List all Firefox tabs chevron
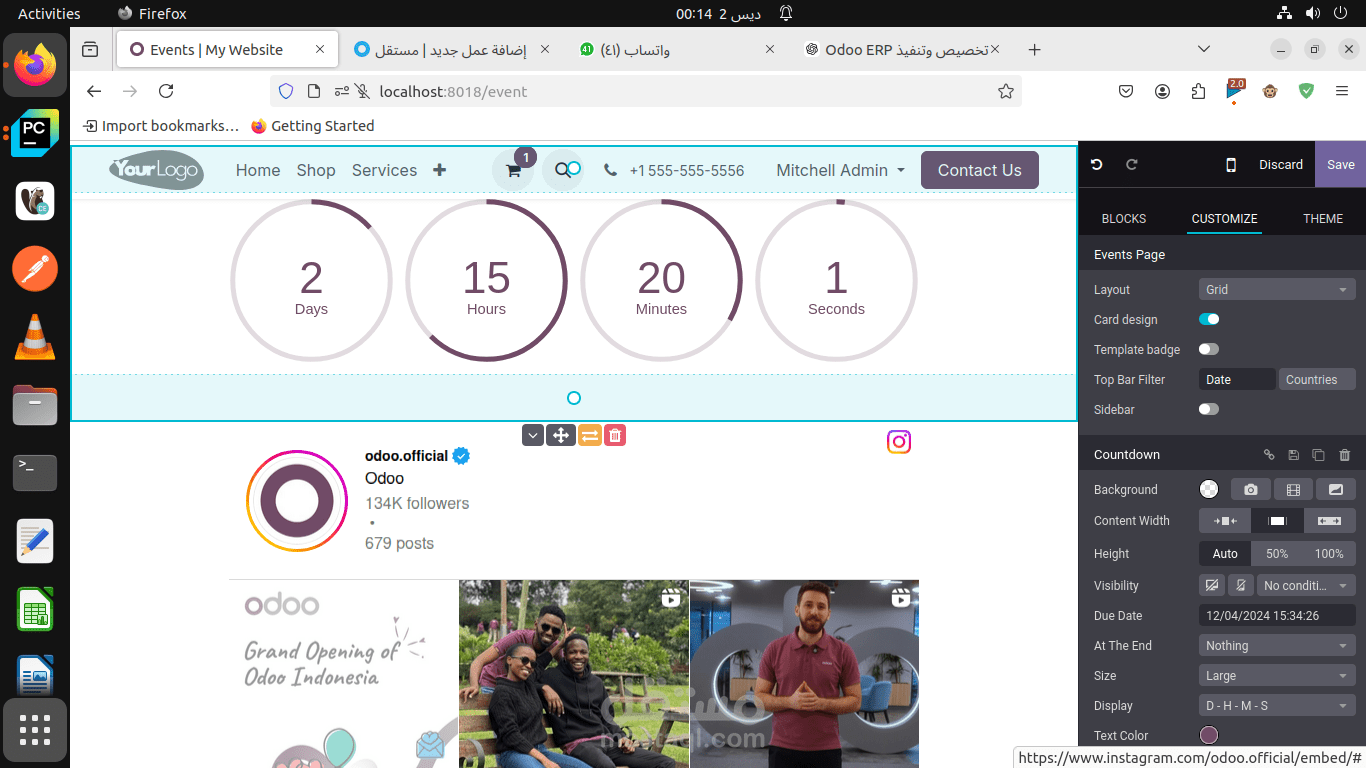1366x768 pixels. (x=1204, y=49)
